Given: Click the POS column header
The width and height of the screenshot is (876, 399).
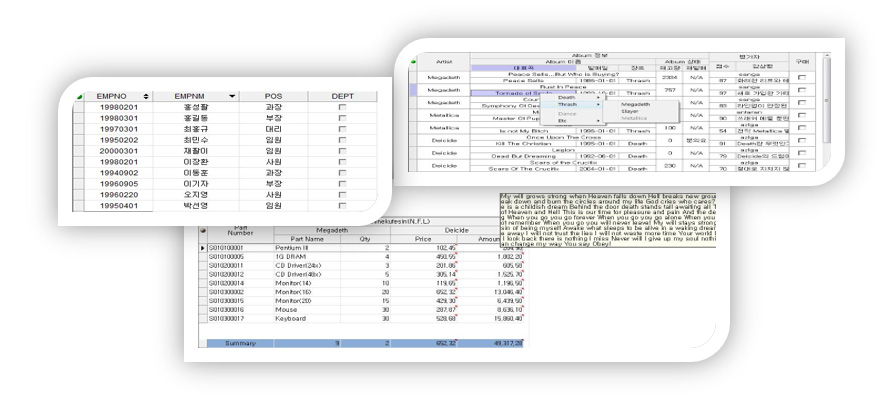Looking at the screenshot, I should point(273,97).
